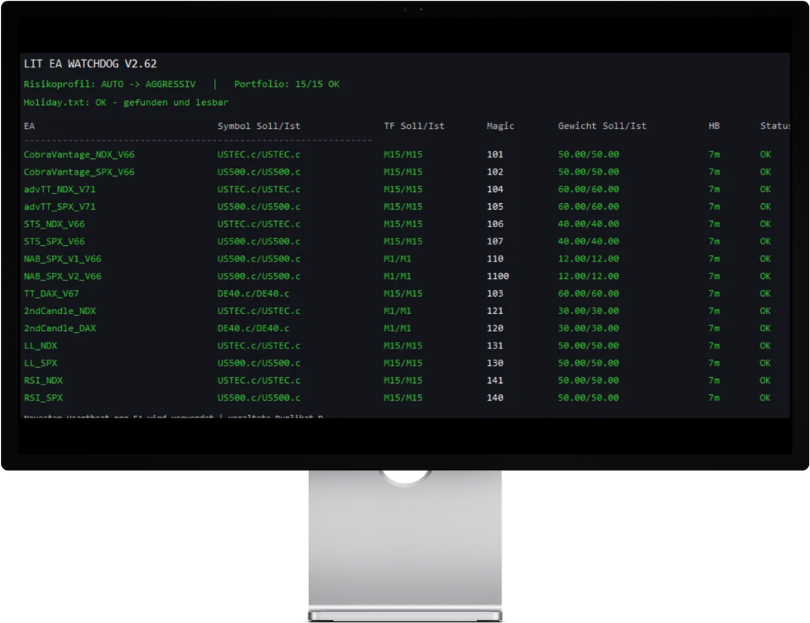Viewport: 810px width, 623px height.
Task: Click the M15/M15 timeframe for STS_NDX_V66
Action: [x=403, y=224]
